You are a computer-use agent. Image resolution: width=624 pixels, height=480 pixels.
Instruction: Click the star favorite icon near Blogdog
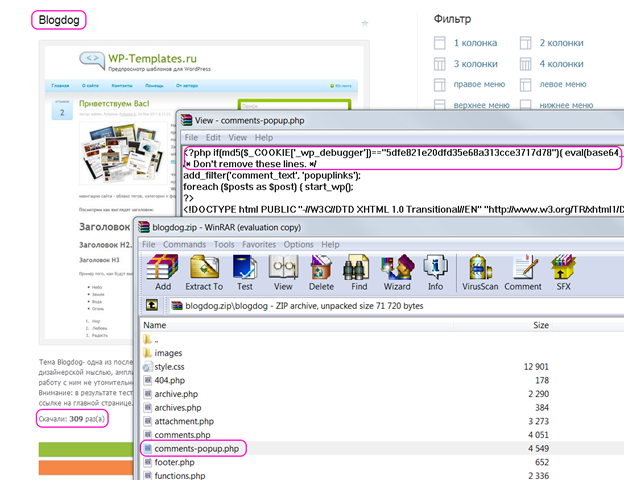click(x=365, y=23)
